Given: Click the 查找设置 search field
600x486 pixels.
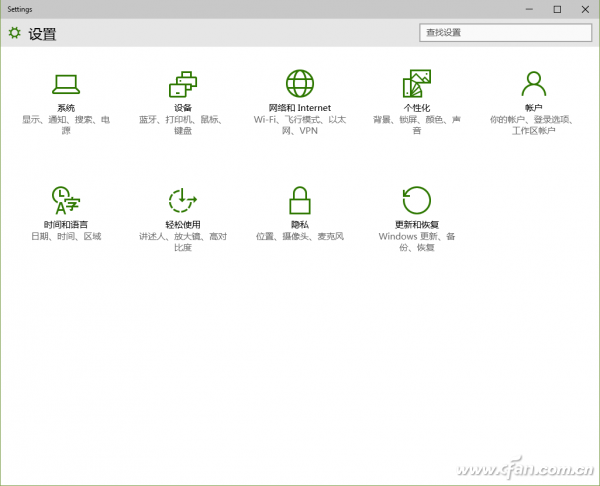Looking at the screenshot, I should [505, 33].
